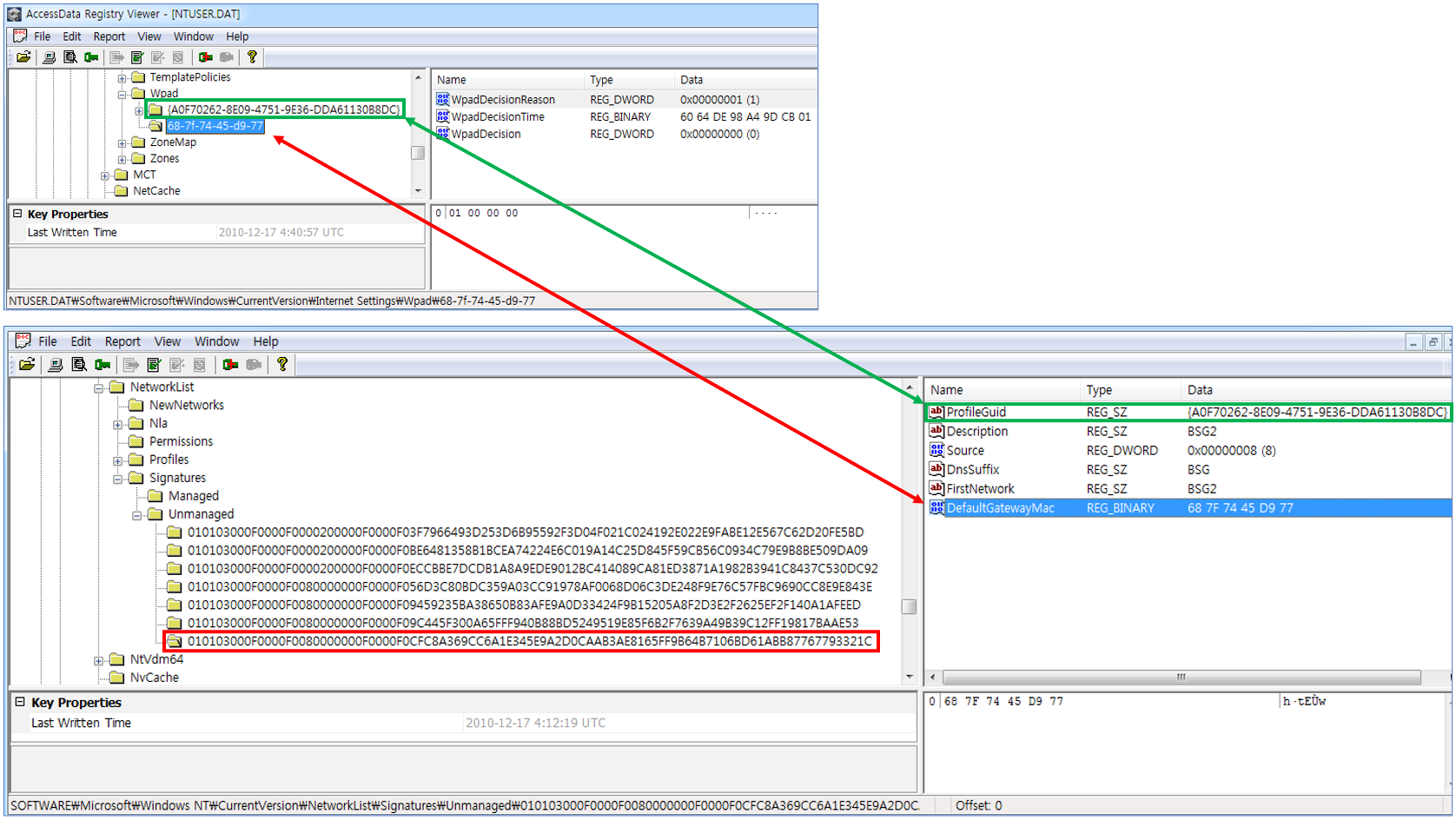Select signature key ending 793321C
Image resolution: width=1456 pixels, height=820 pixels.
(x=529, y=642)
